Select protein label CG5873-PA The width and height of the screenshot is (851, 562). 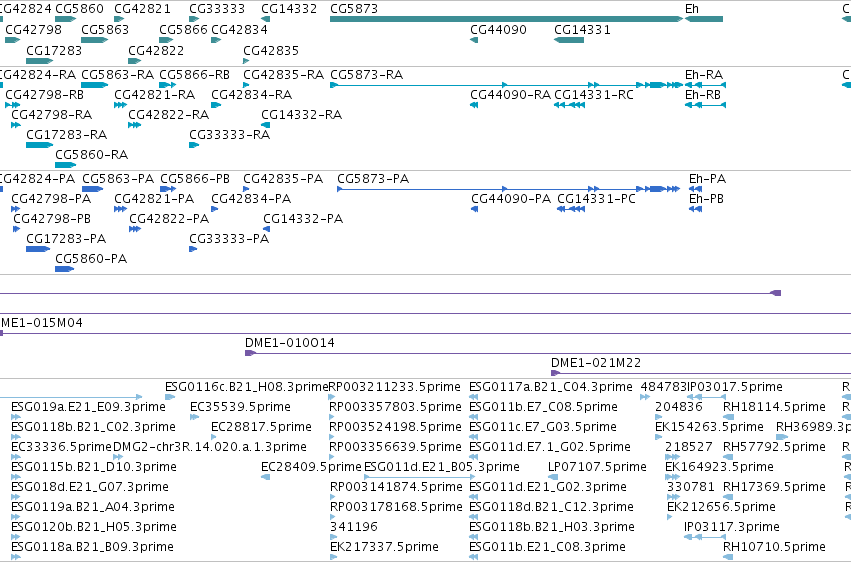373,178
